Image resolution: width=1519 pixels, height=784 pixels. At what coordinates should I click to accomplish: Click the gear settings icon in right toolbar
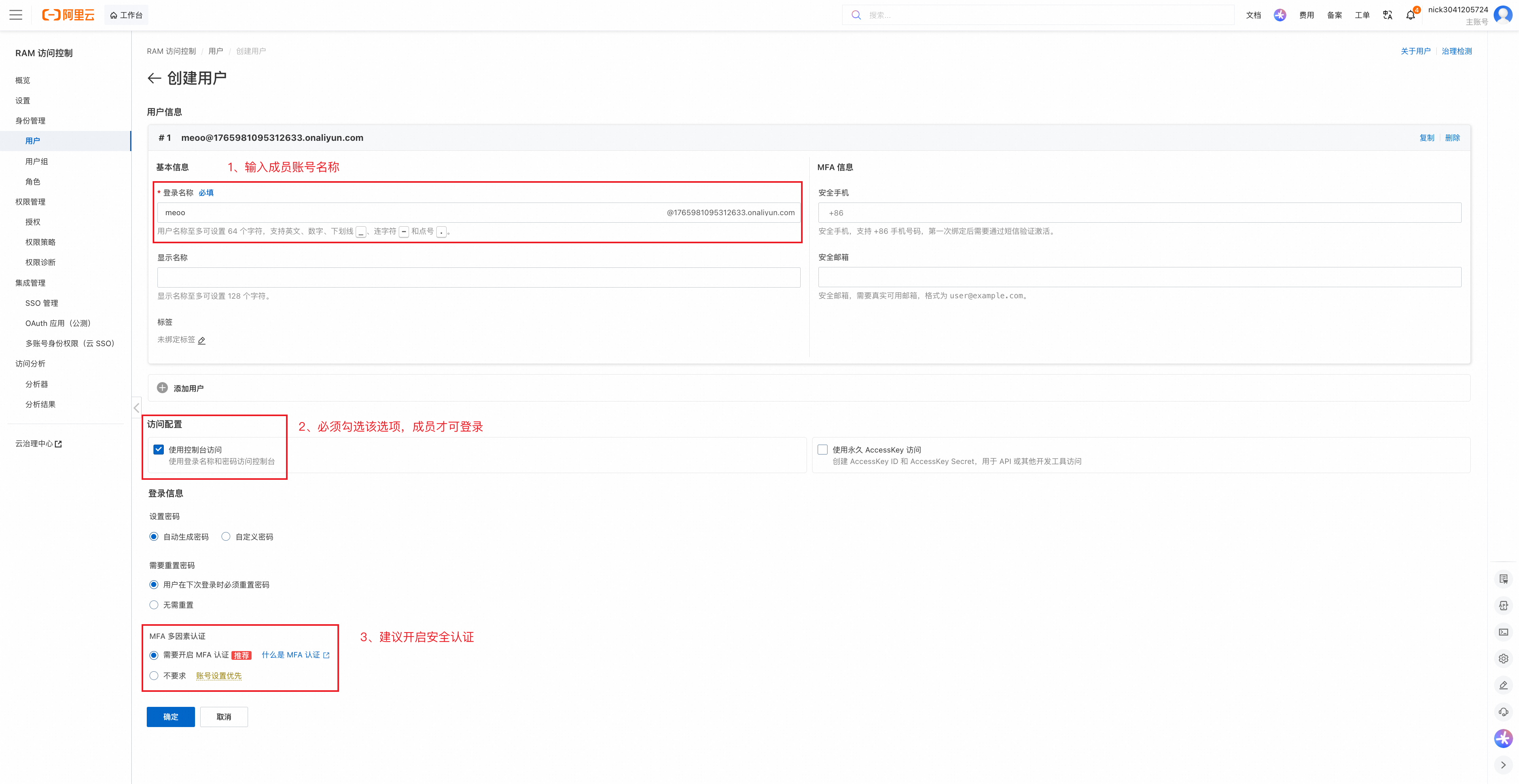point(1503,659)
